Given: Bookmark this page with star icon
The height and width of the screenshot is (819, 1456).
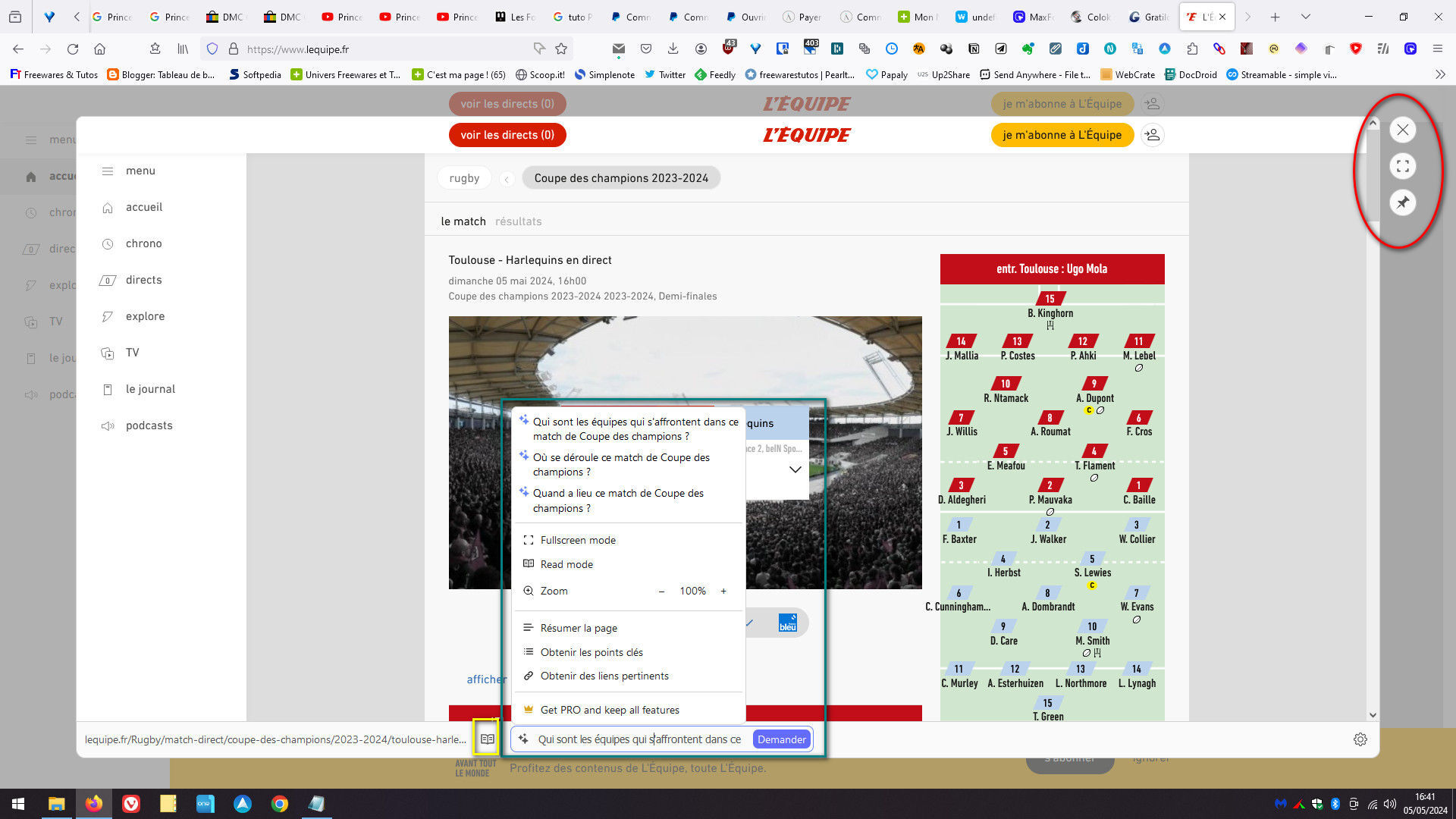Looking at the screenshot, I should pos(561,49).
